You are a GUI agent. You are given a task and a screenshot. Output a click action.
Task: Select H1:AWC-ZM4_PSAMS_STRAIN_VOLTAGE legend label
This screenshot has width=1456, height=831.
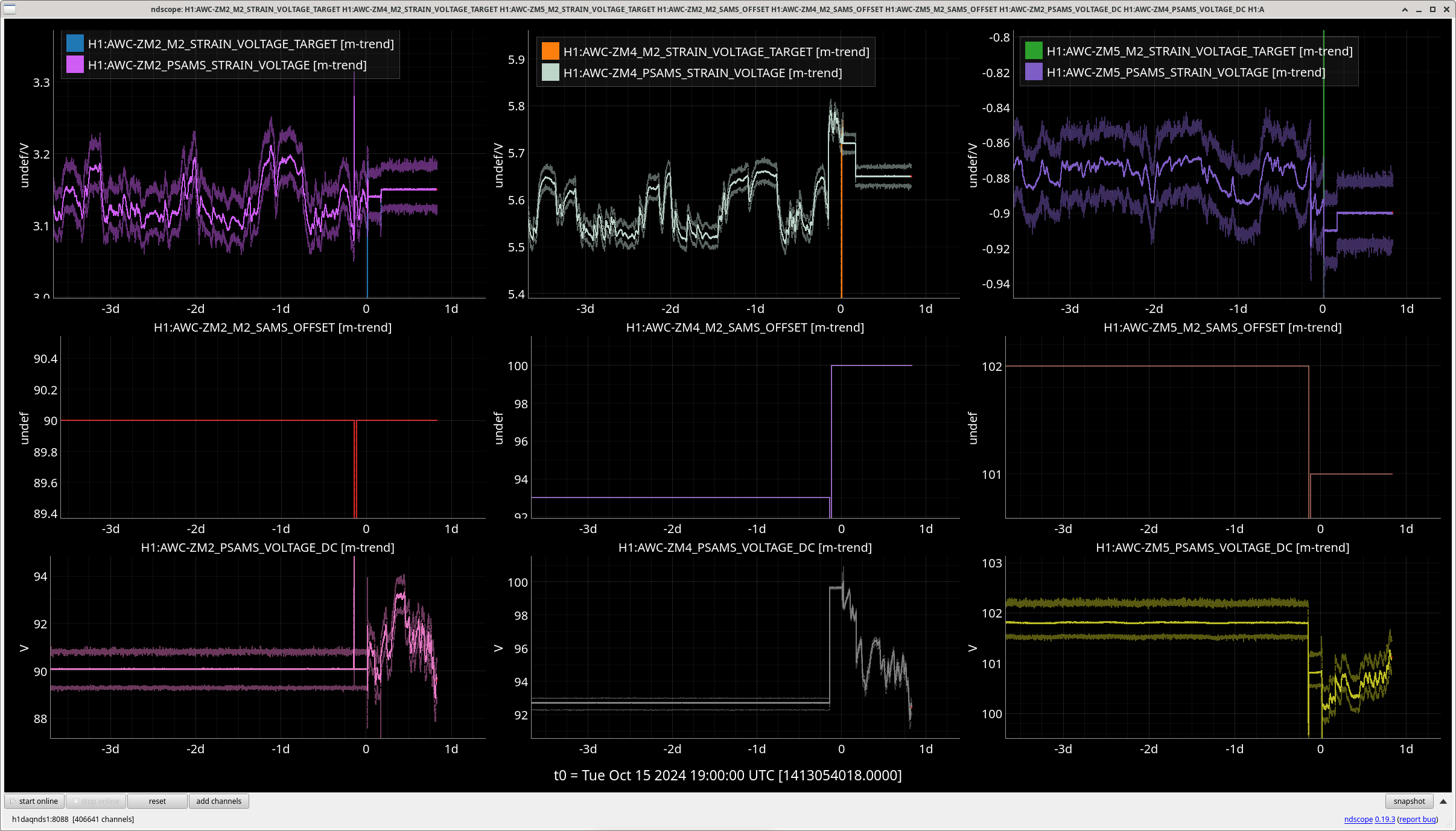(703, 73)
